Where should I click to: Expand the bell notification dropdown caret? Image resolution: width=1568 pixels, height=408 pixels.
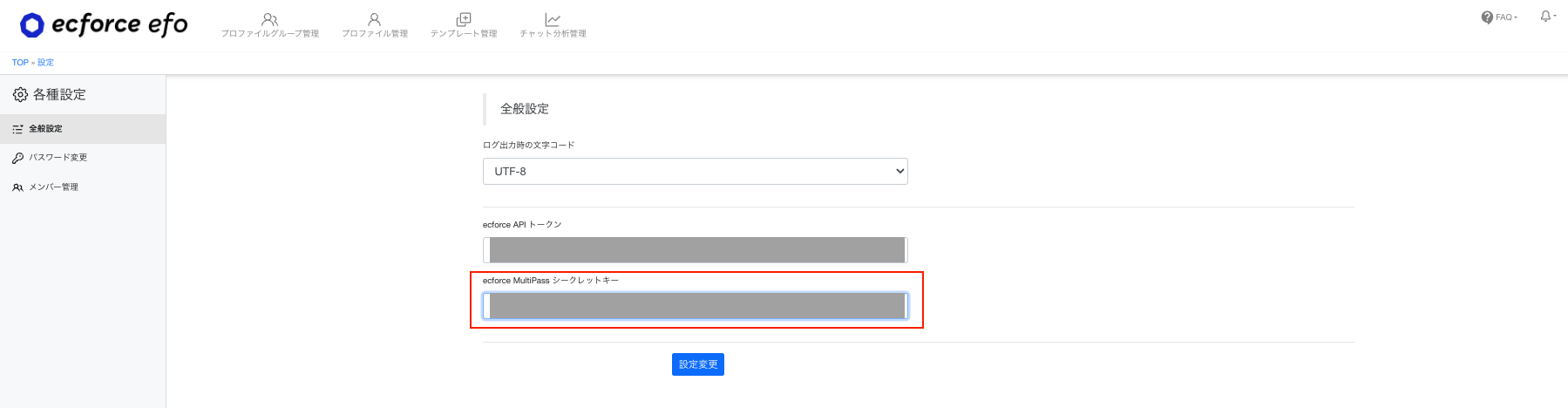[1555, 17]
